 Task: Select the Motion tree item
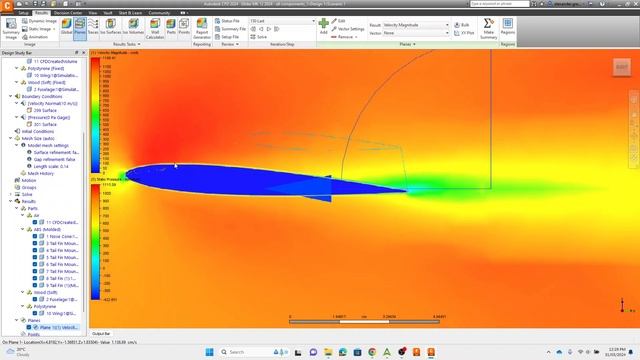[x=29, y=180]
